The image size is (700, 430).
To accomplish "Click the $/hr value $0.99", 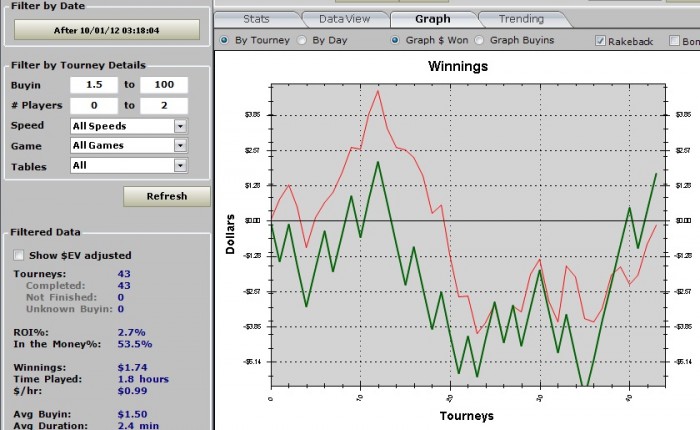I will pyautogui.click(x=133, y=391).
